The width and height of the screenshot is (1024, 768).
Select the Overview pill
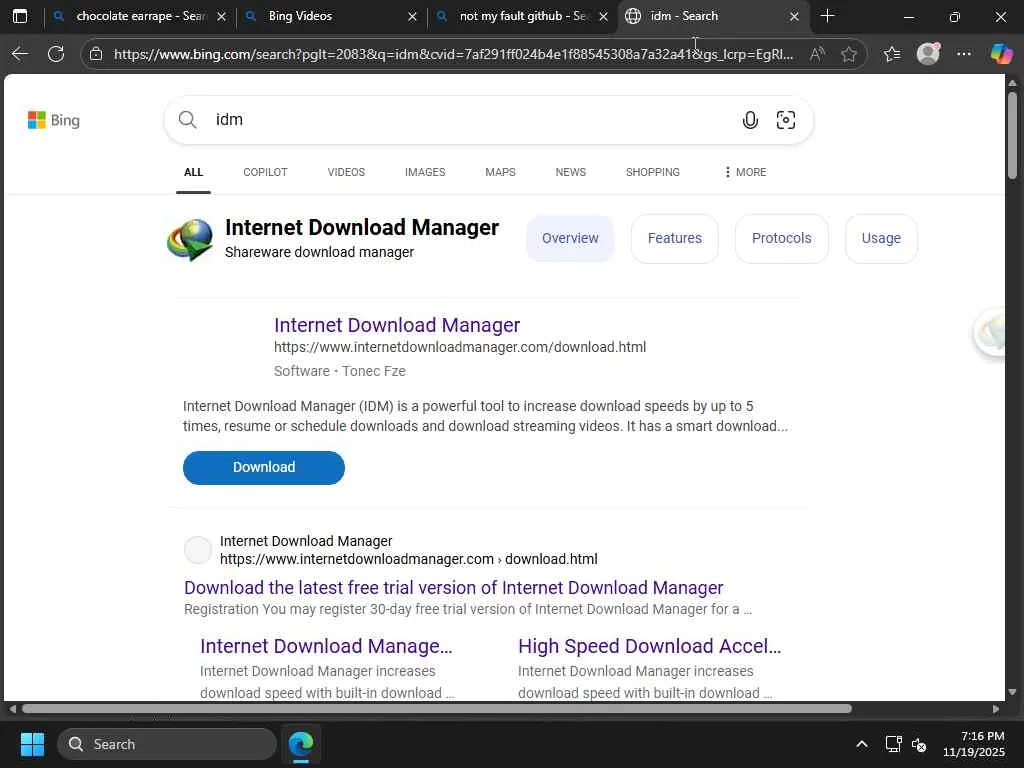pos(570,238)
